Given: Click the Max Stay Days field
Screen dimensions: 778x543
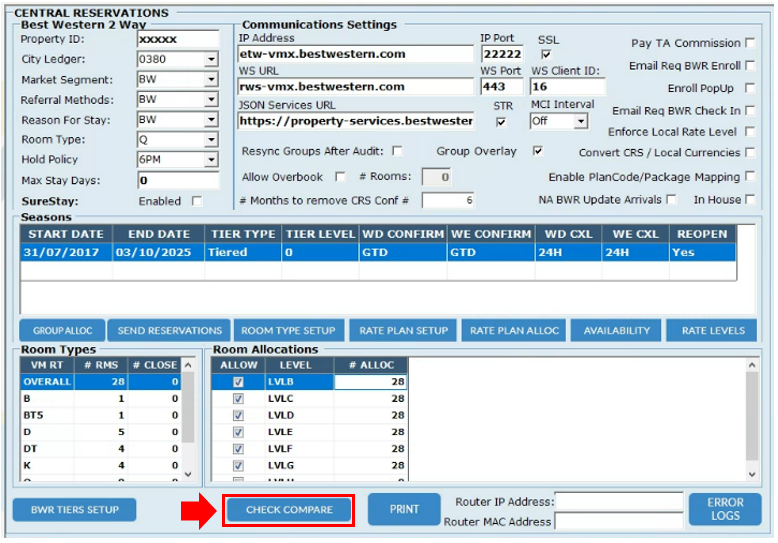Looking at the screenshot, I should tap(178, 180).
